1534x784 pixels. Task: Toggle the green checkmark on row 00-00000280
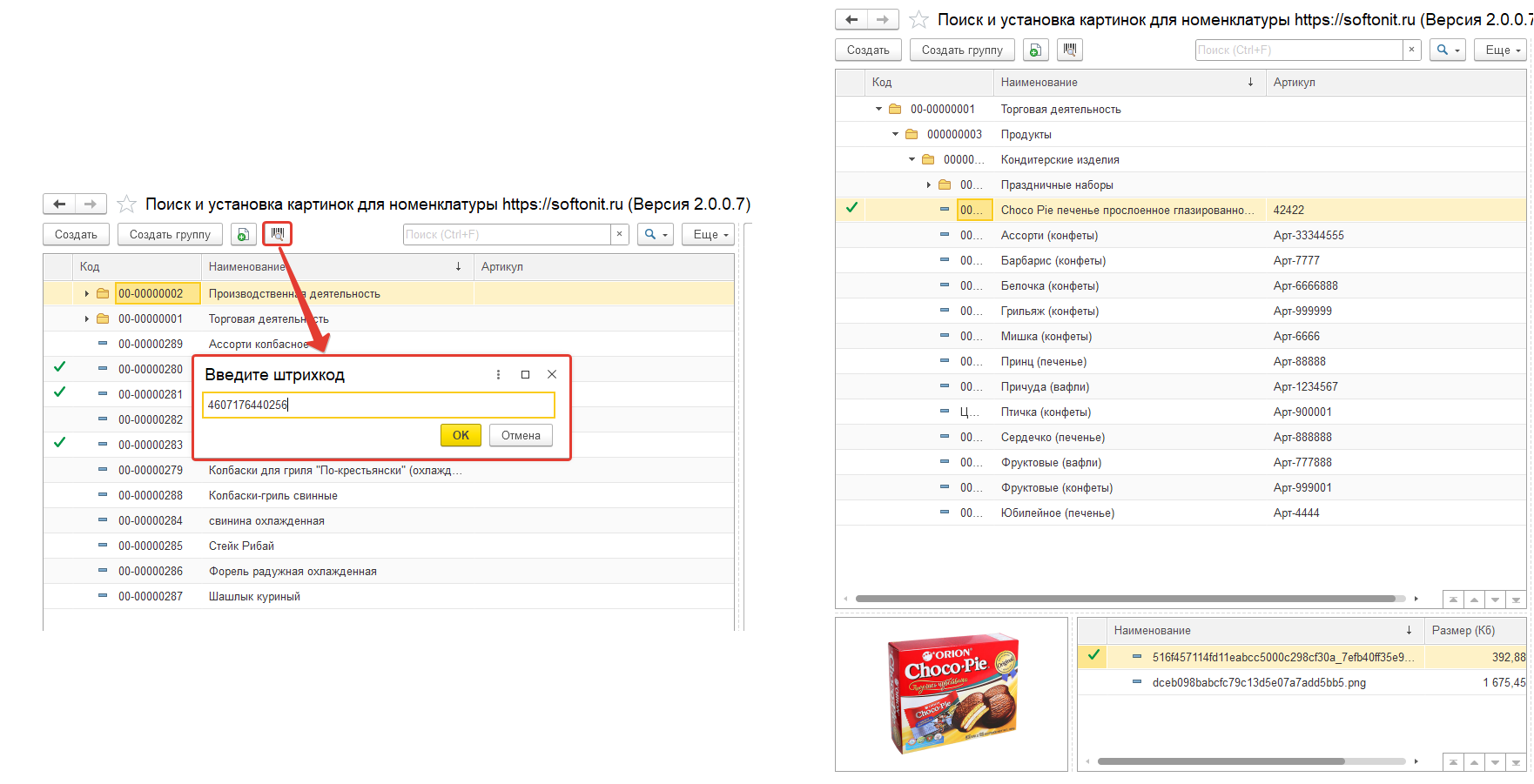(59, 367)
